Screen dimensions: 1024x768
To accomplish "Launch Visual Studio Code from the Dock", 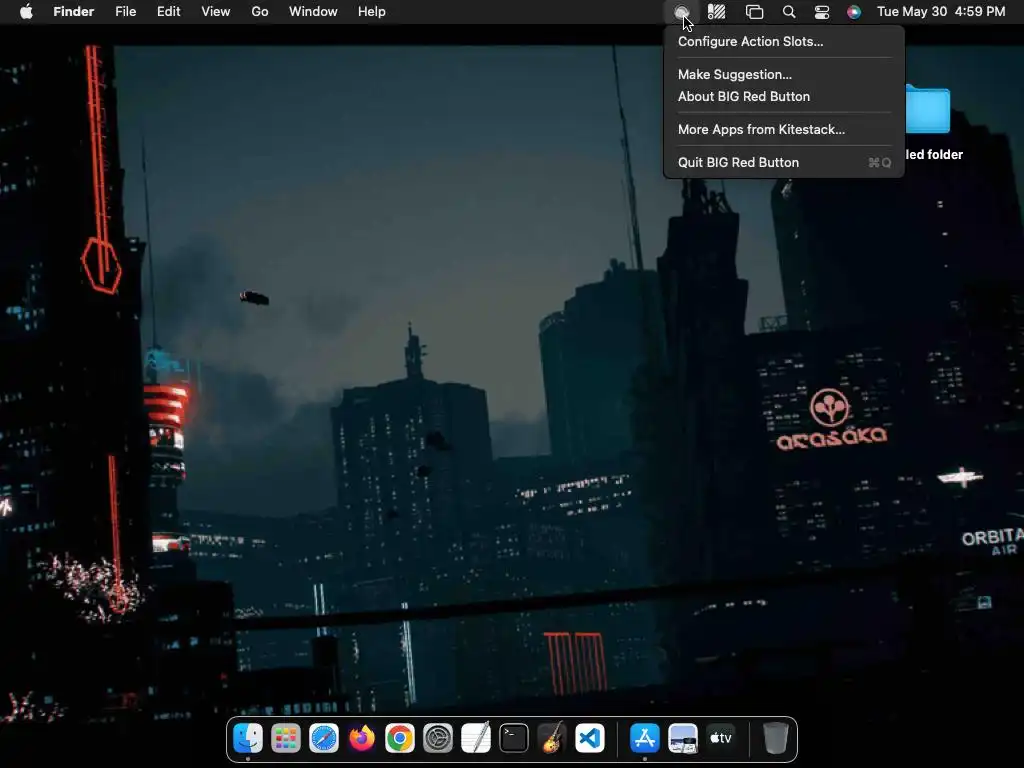I will (590, 739).
